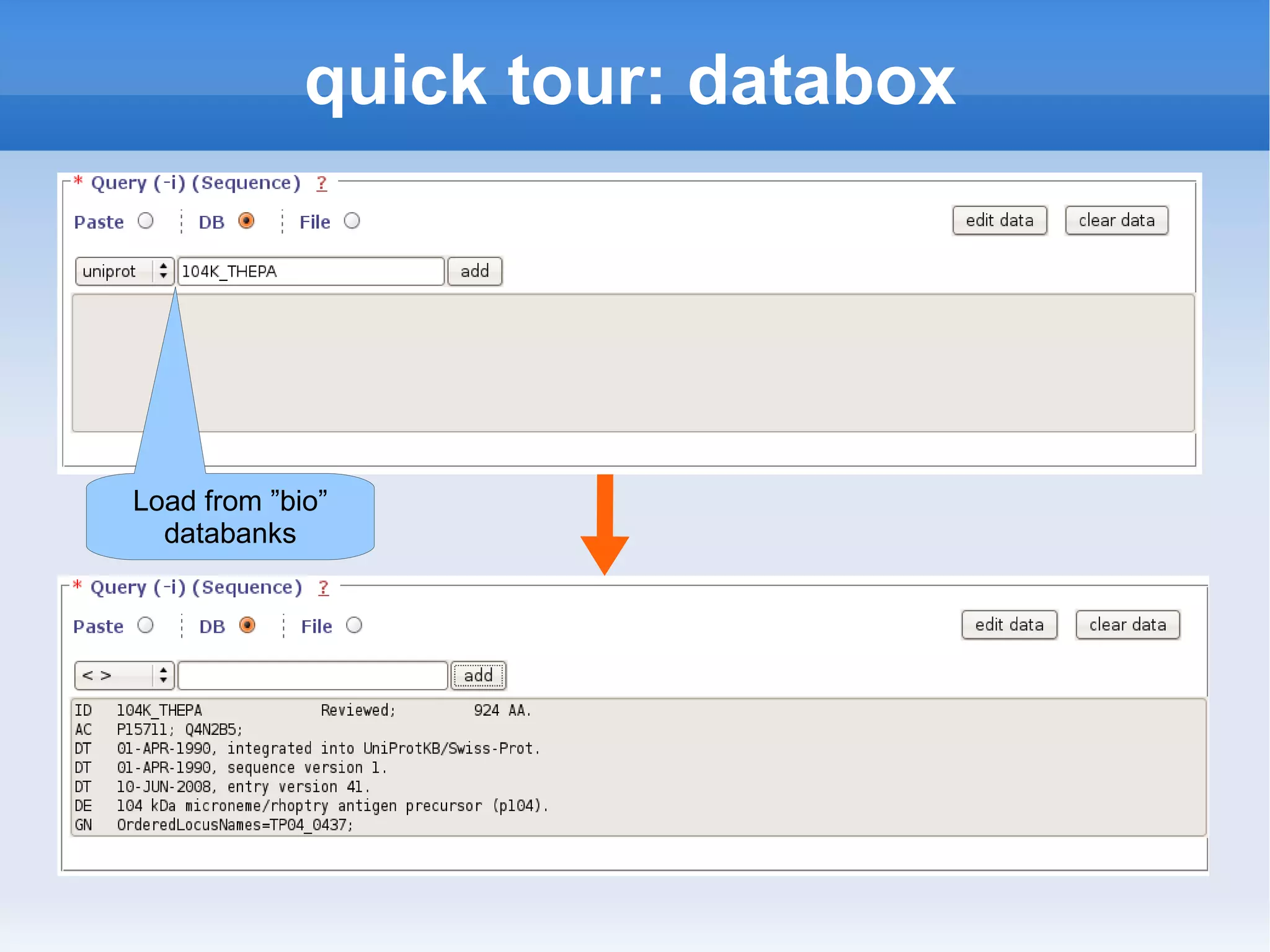Select the DB radio button in the top panel

(246, 221)
